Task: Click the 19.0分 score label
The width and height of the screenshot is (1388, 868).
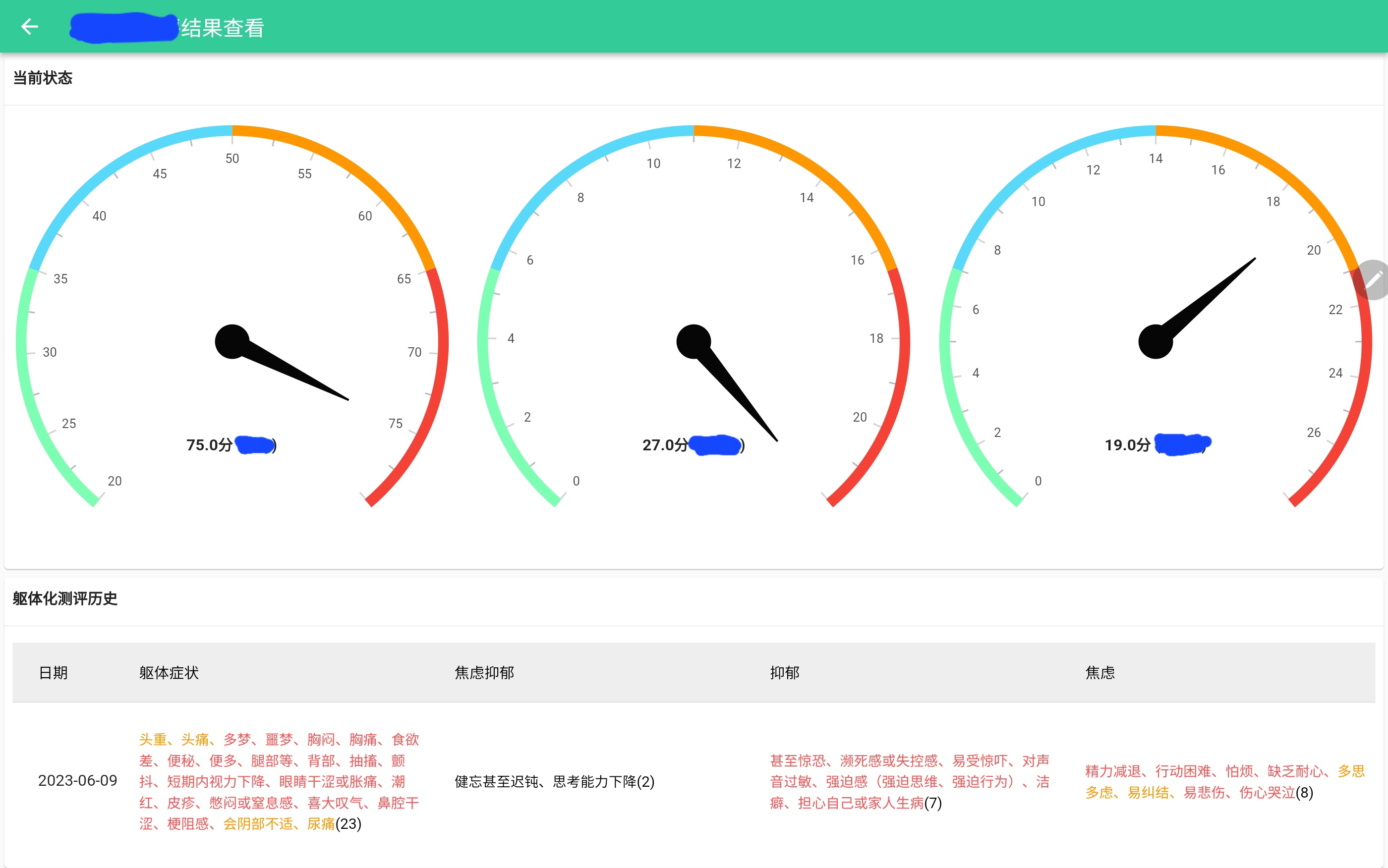Action: pos(1127,445)
